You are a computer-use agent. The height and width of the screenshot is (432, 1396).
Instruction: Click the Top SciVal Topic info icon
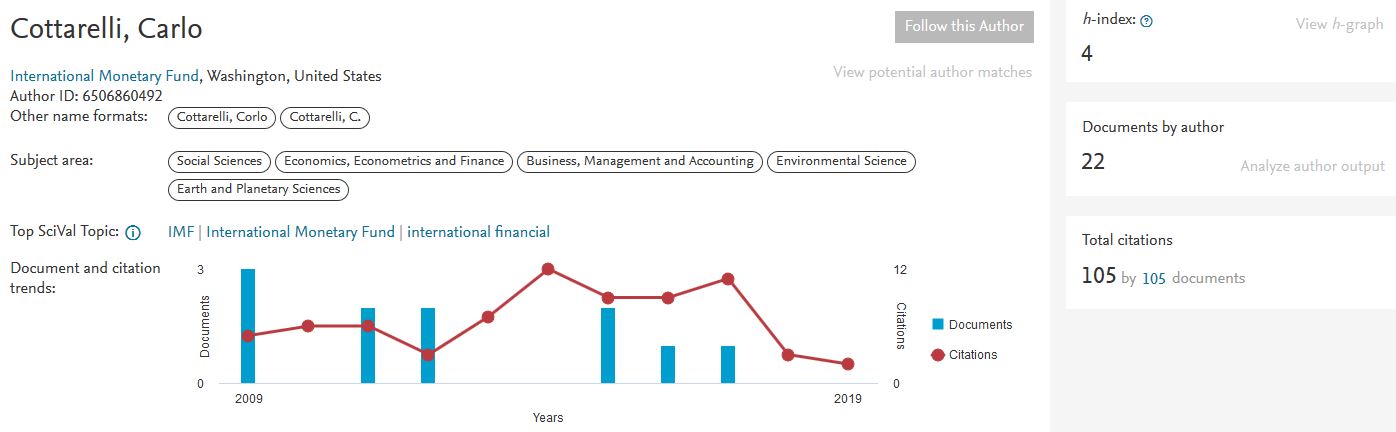pyautogui.click(x=133, y=233)
